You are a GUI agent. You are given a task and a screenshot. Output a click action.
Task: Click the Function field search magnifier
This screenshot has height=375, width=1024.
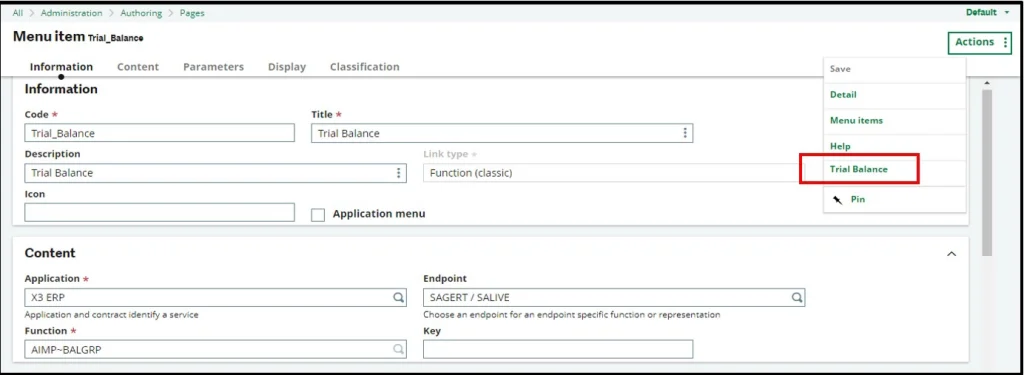[x=398, y=350]
